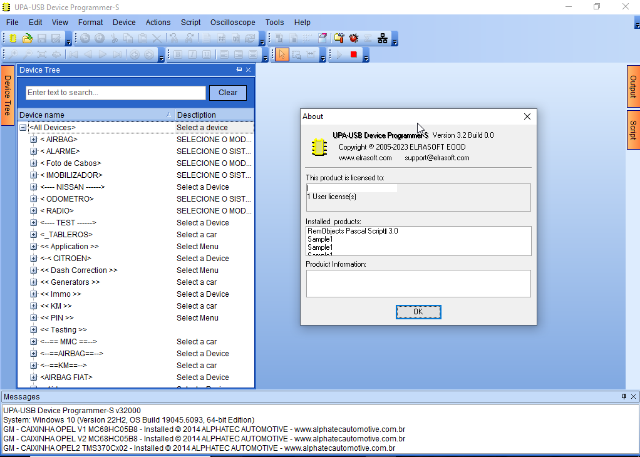Expand the < AIRBAG> tree node

pos(33,140)
